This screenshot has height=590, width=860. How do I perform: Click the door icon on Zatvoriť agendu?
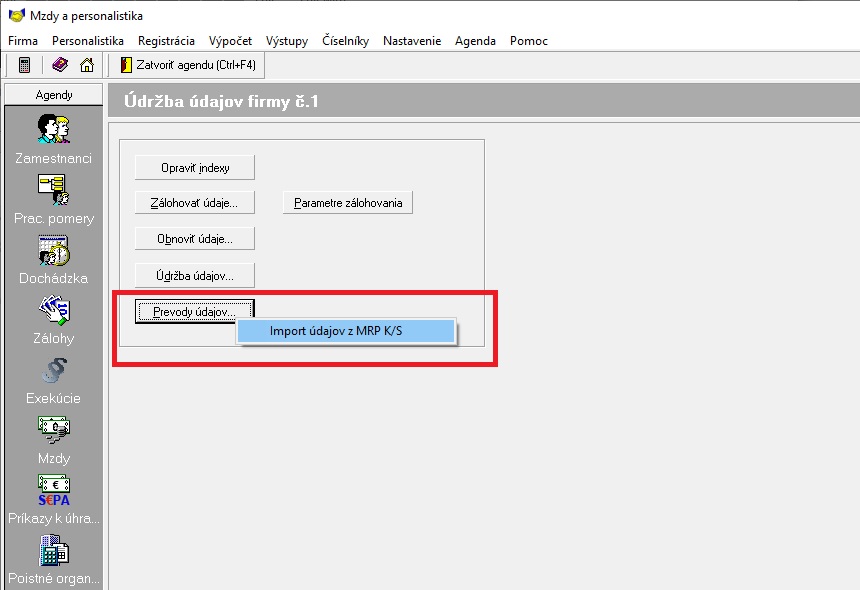126,65
